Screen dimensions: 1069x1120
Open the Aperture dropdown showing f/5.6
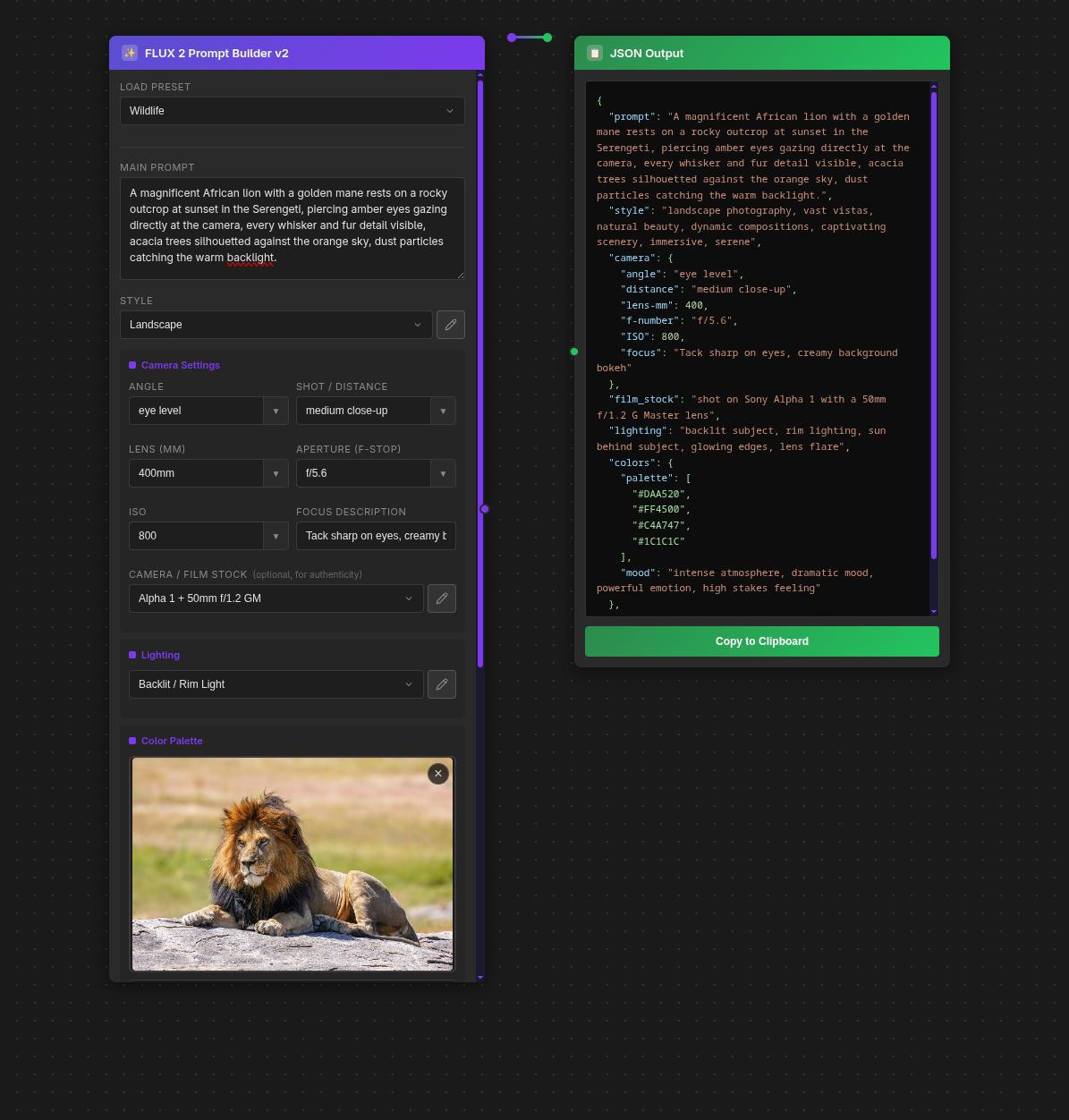tap(376, 473)
